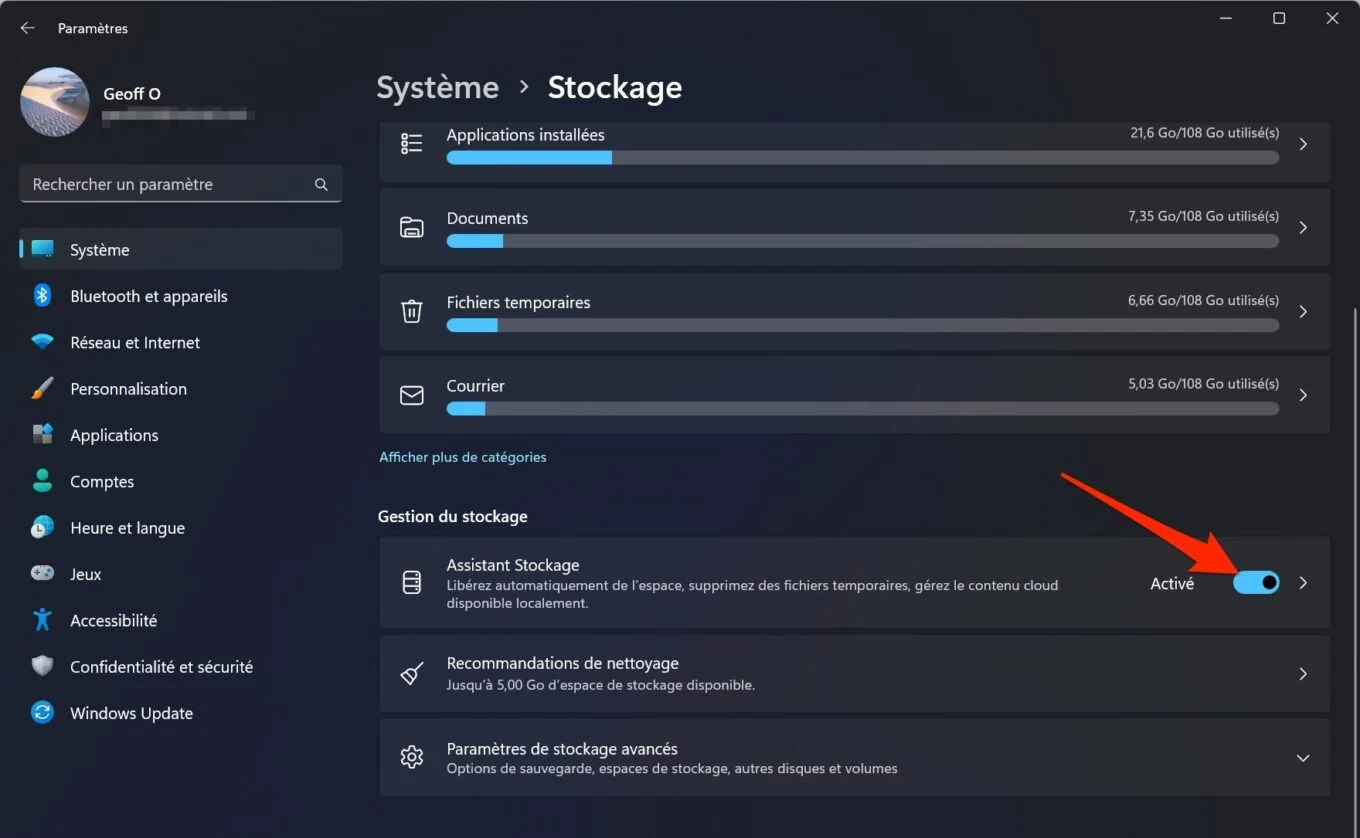The width and height of the screenshot is (1360, 838).
Task: Click the Confidentialité et sécurité shield icon
Action: (x=42, y=667)
